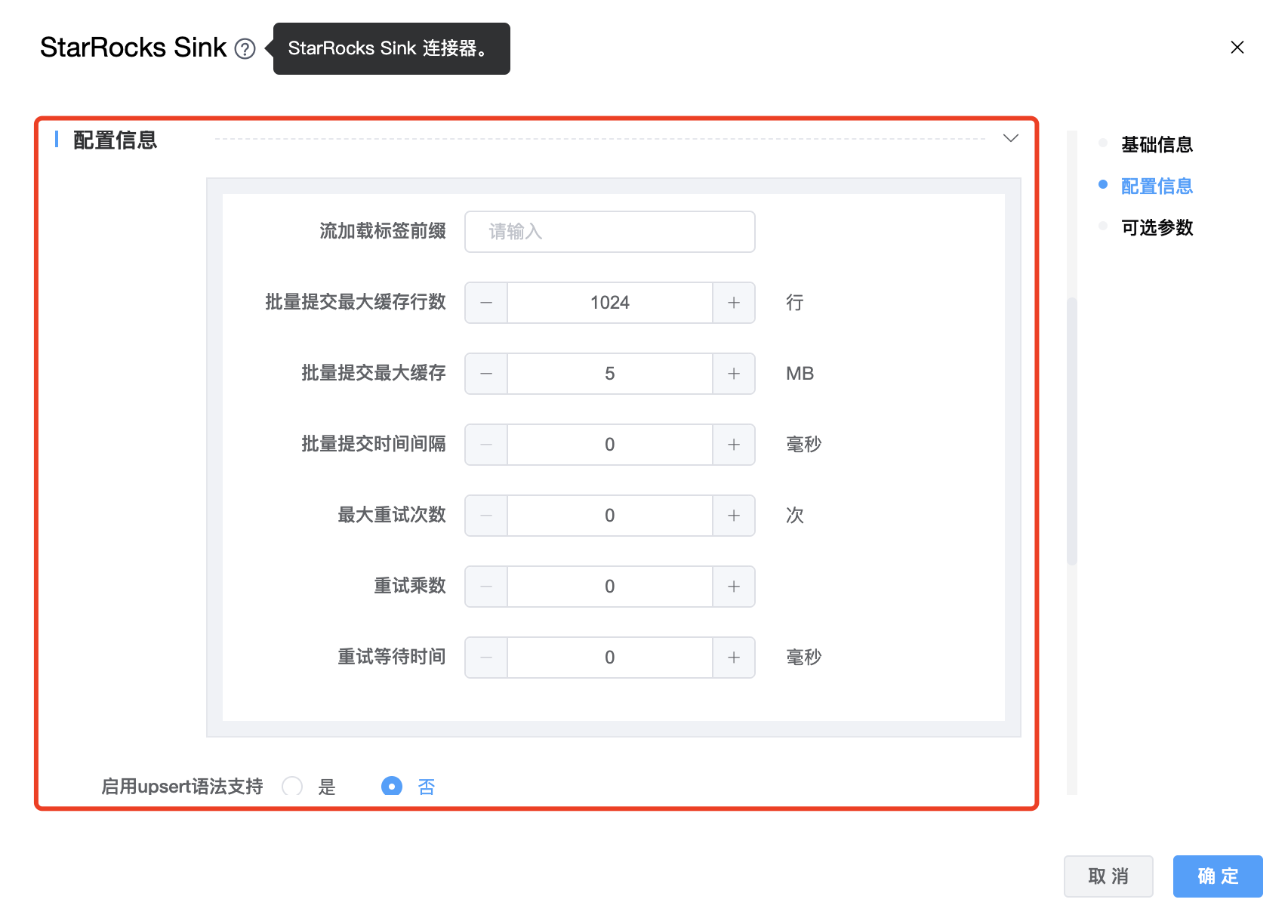The image size is (1288, 924).
Task: Click the vertical scrollbar thumb
Action: 1071,430
